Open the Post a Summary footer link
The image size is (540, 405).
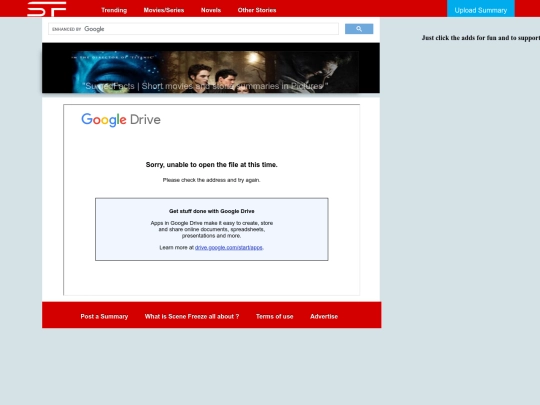click(104, 316)
